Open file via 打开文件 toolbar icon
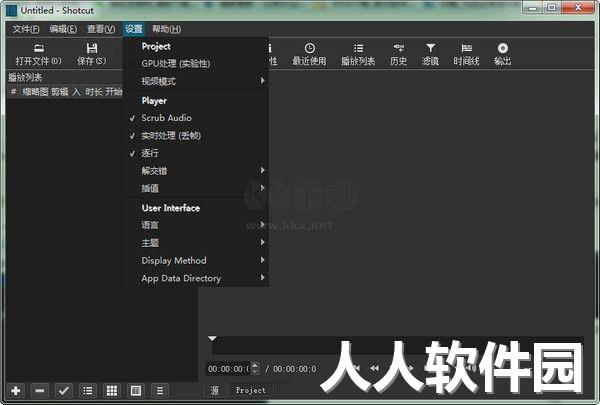The width and height of the screenshot is (600, 405). (38, 54)
